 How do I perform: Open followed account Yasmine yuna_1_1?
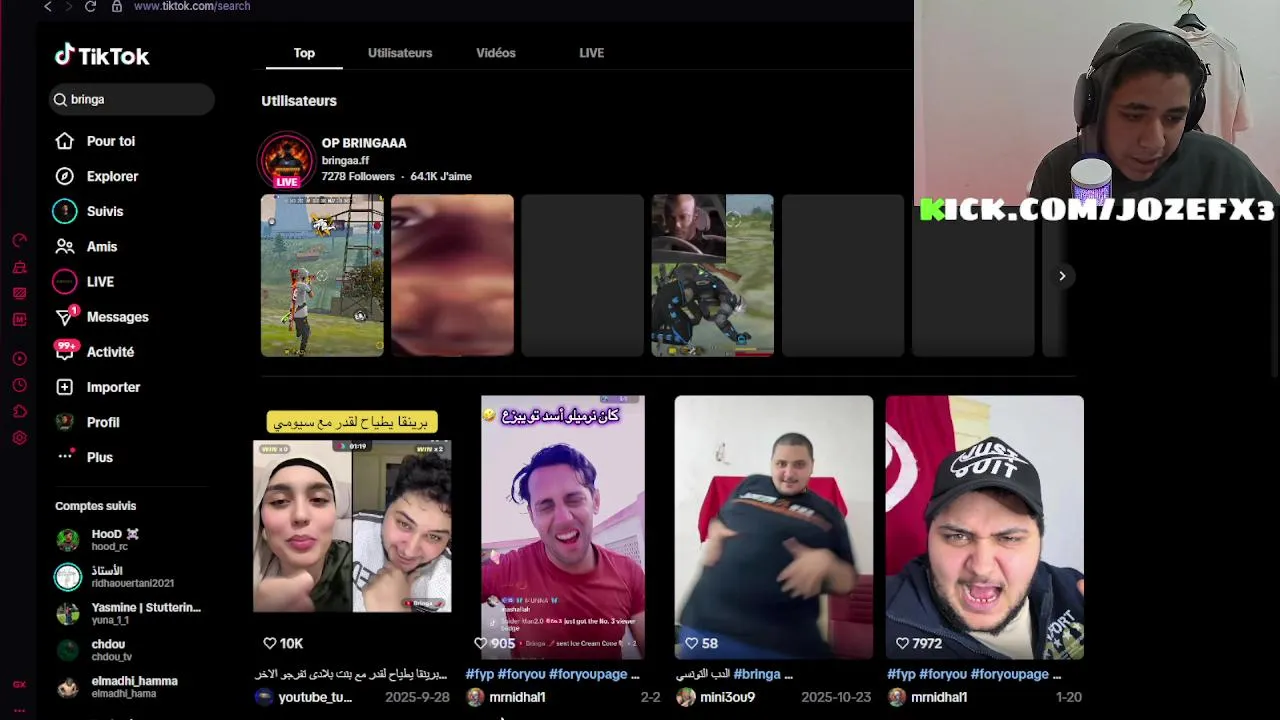click(x=128, y=613)
